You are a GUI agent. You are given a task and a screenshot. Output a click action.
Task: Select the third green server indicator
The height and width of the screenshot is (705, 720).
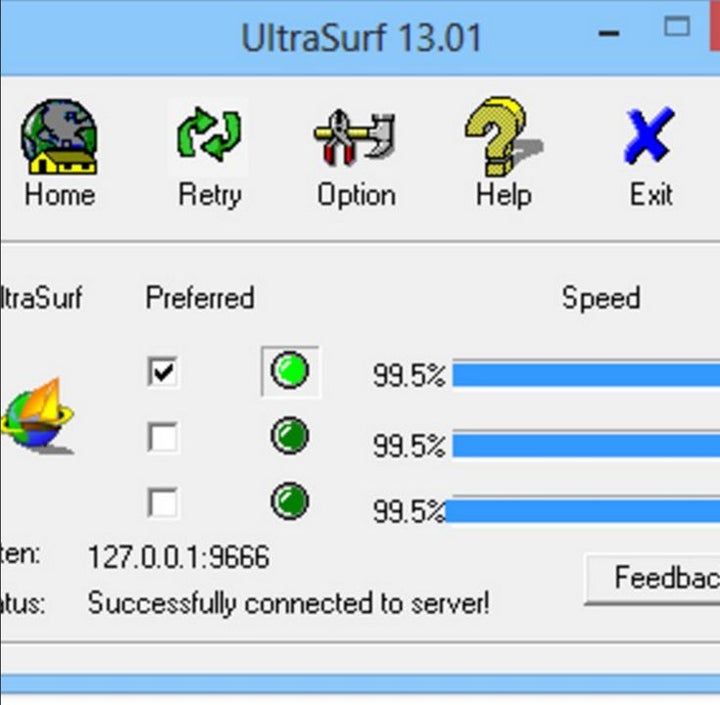click(x=290, y=502)
